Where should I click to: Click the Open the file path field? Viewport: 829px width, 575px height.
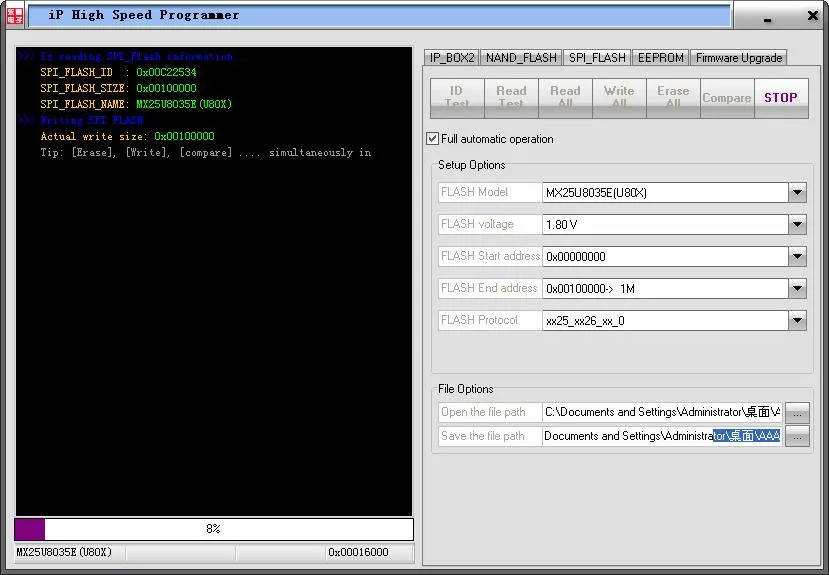(662, 412)
